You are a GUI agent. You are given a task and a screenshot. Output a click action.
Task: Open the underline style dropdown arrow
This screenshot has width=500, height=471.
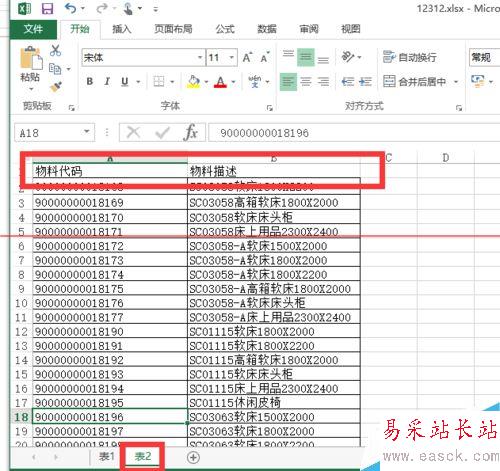pos(138,81)
